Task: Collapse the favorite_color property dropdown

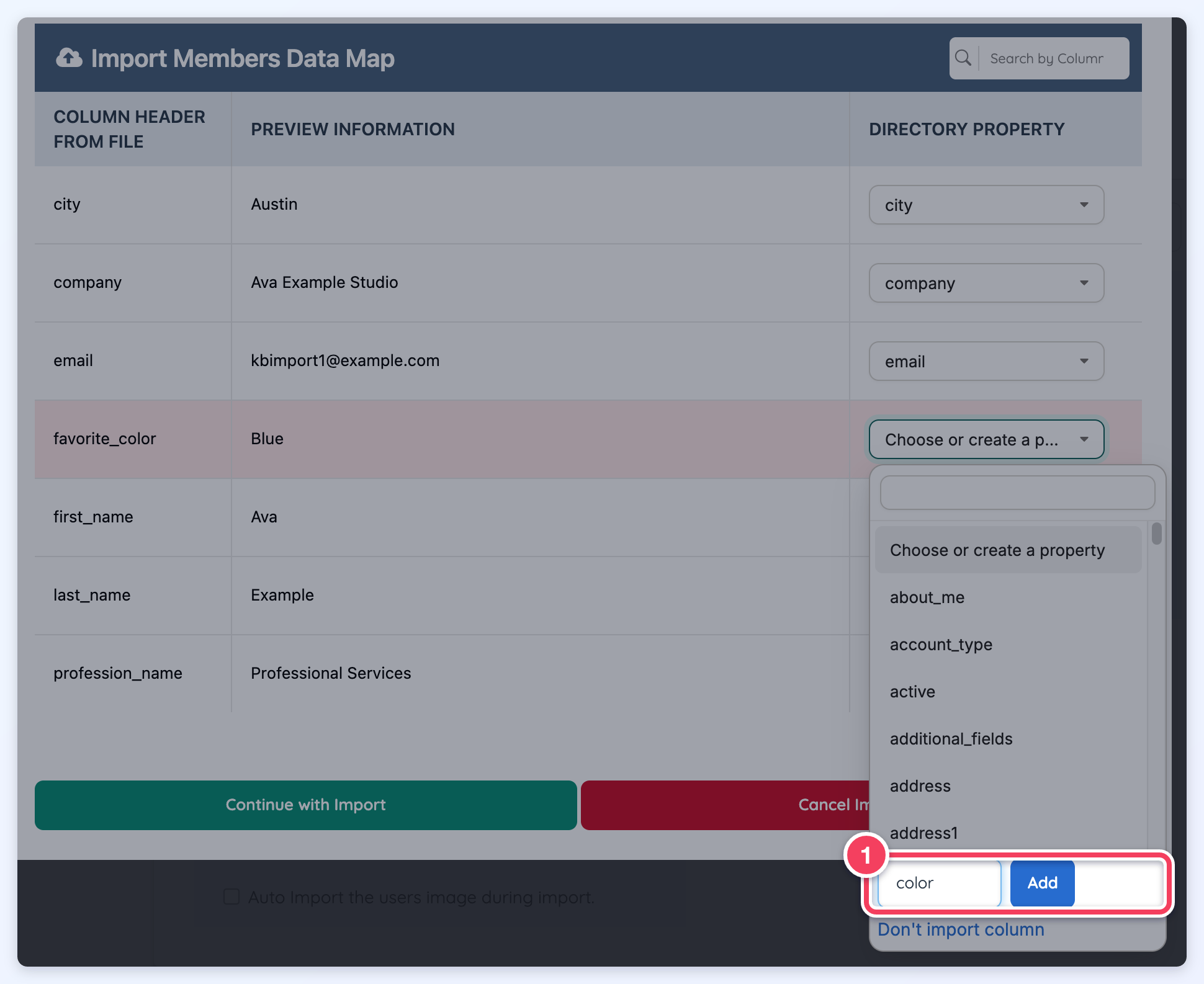Action: (x=986, y=439)
